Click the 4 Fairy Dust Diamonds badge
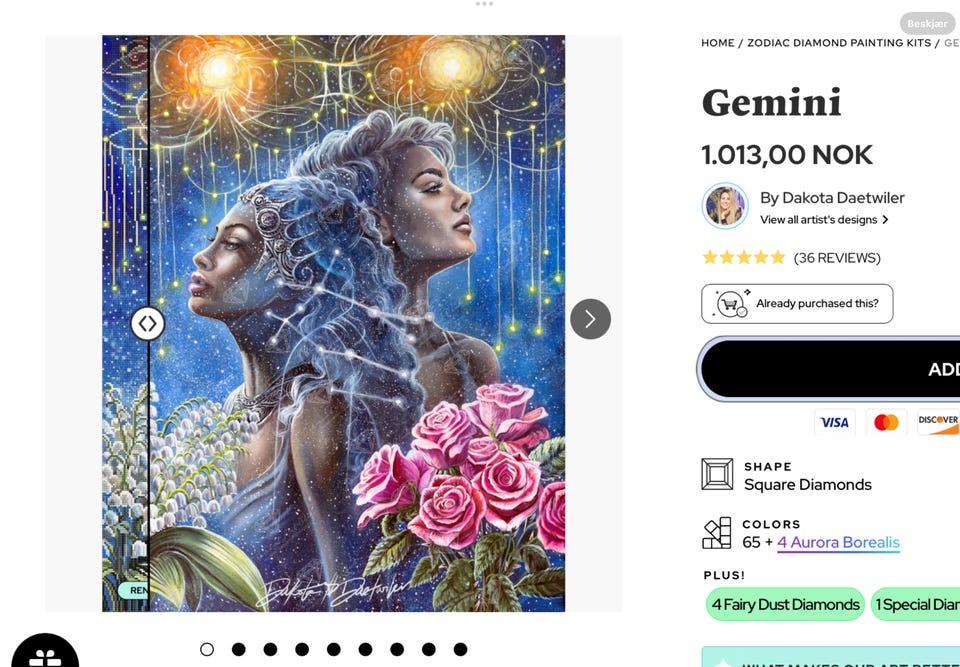 [x=785, y=604]
